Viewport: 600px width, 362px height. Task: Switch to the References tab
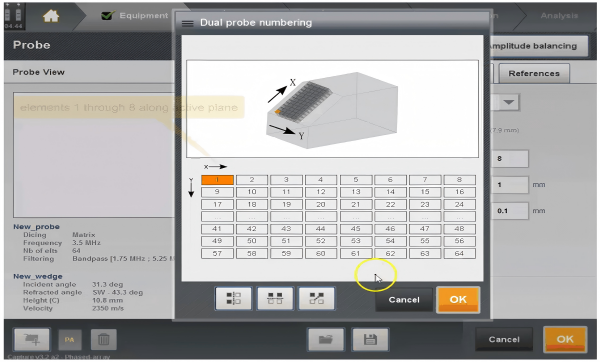(534, 73)
